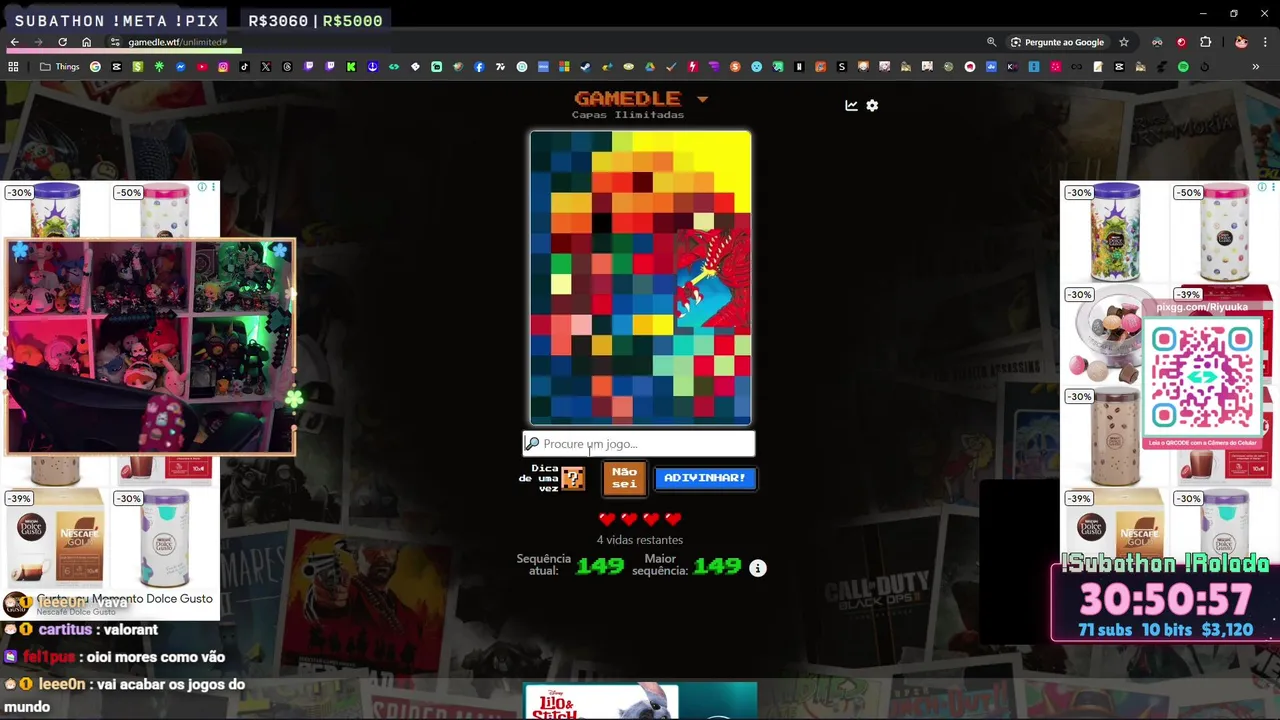Open the apps grid in bookmarks bar
The height and width of the screenshot is (720, 1280).
(13, 67)
